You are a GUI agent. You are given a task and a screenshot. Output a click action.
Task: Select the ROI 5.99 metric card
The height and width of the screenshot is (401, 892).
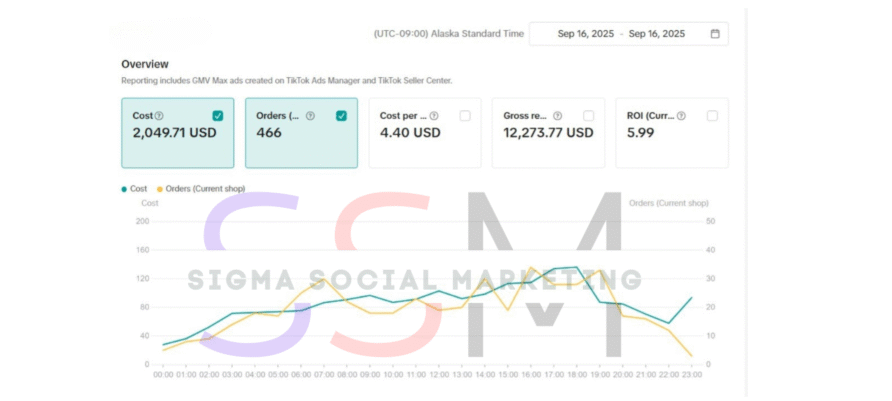(x=672, y=132)
